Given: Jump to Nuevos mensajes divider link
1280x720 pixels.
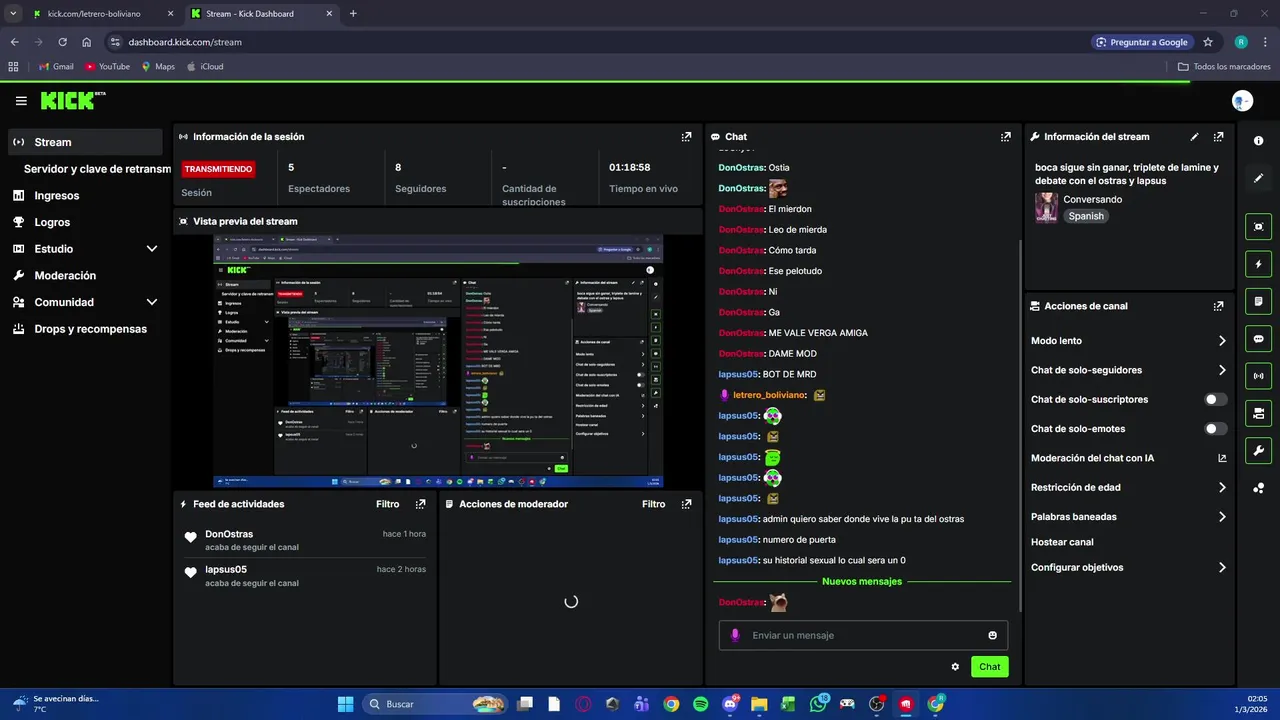Looking at the screenshot, I should coord(861,581).
